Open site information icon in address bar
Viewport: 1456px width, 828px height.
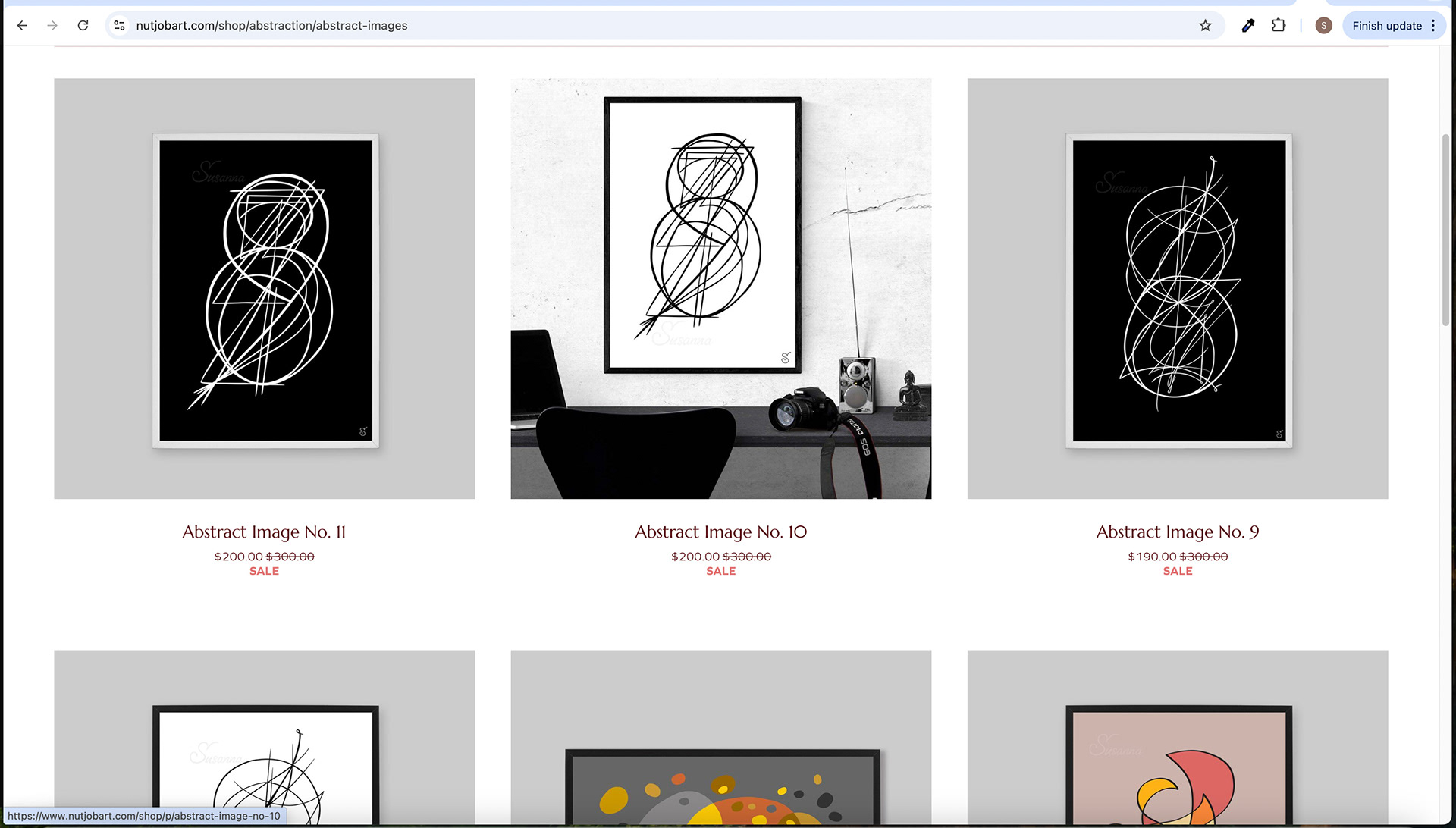(x=119, y=26)
